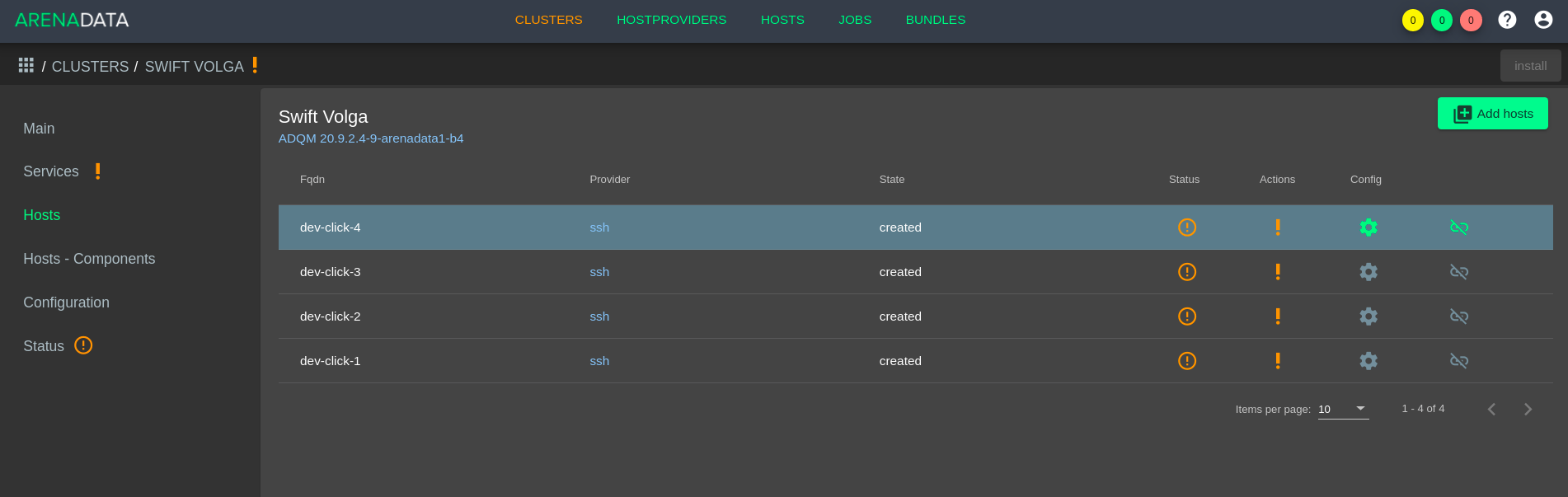Viewport: 1568px width, 497px height.
Task: Click the Add hosts button
Action: 1493,114
